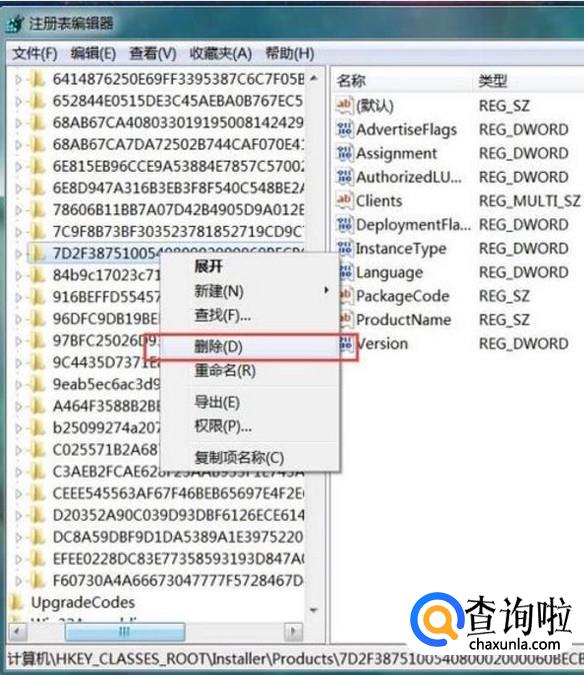The image size is (584, 675).
Task: Expand the 652844E0515DE3C45AEBA0B767EC5 key
Action: tap(18, 101)
